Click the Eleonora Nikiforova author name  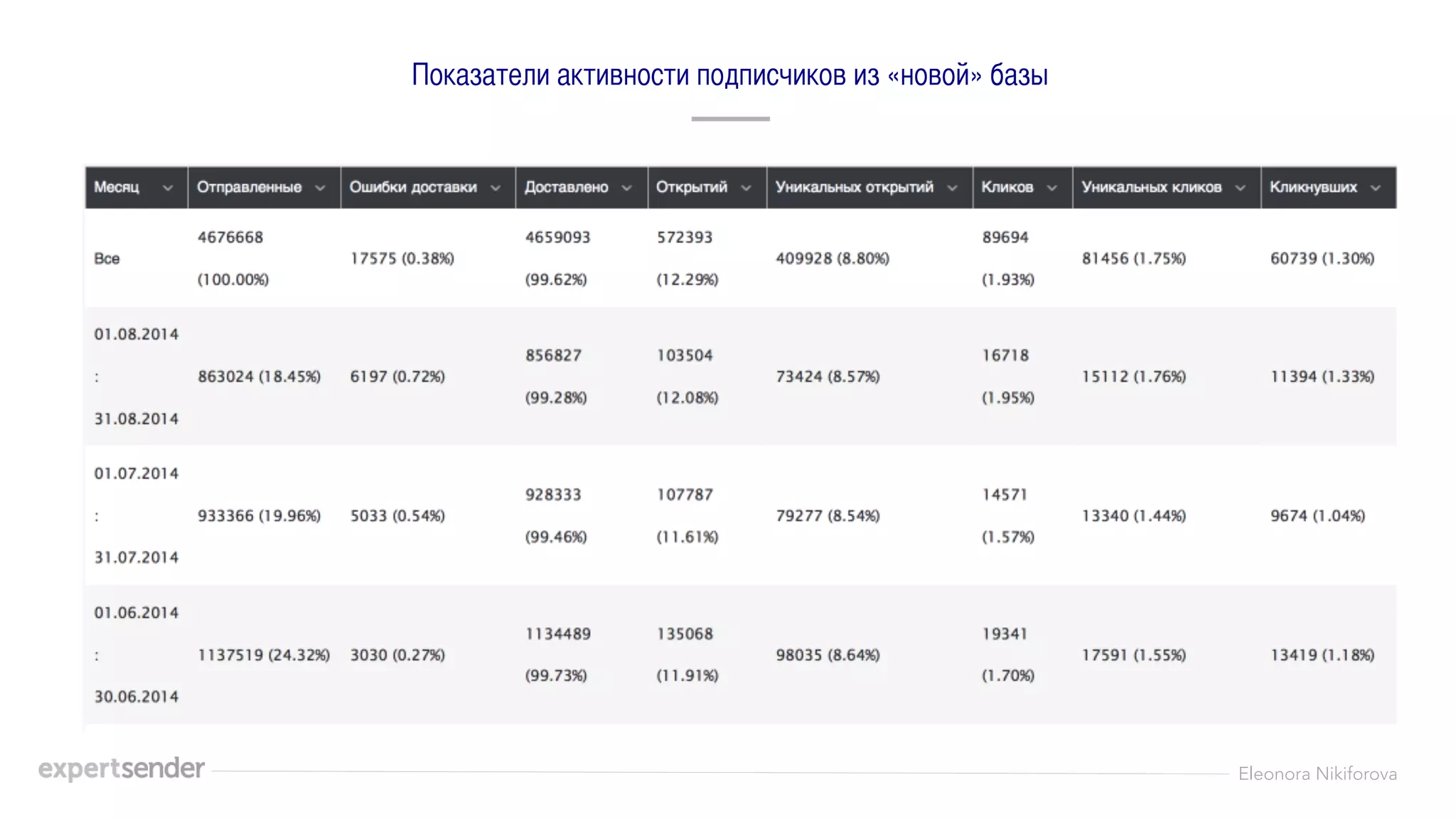pos(1317,773)
